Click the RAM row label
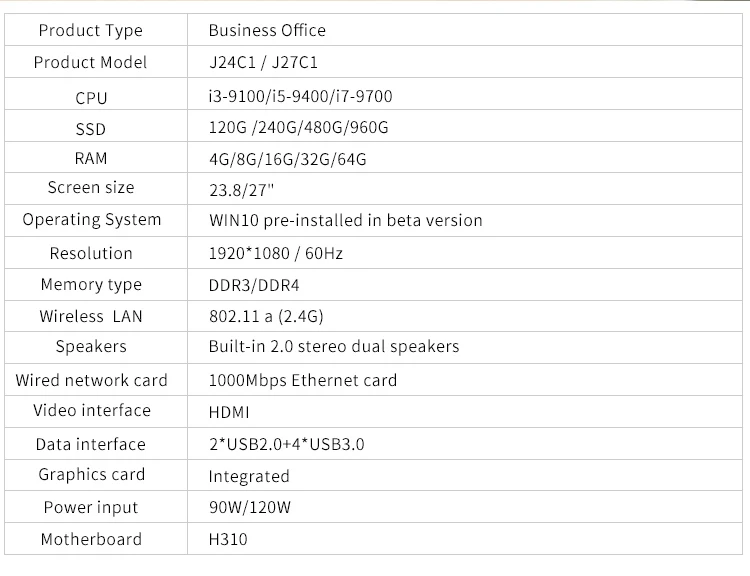The width and height of the screenshot is (750, 576). pos(91,158)
